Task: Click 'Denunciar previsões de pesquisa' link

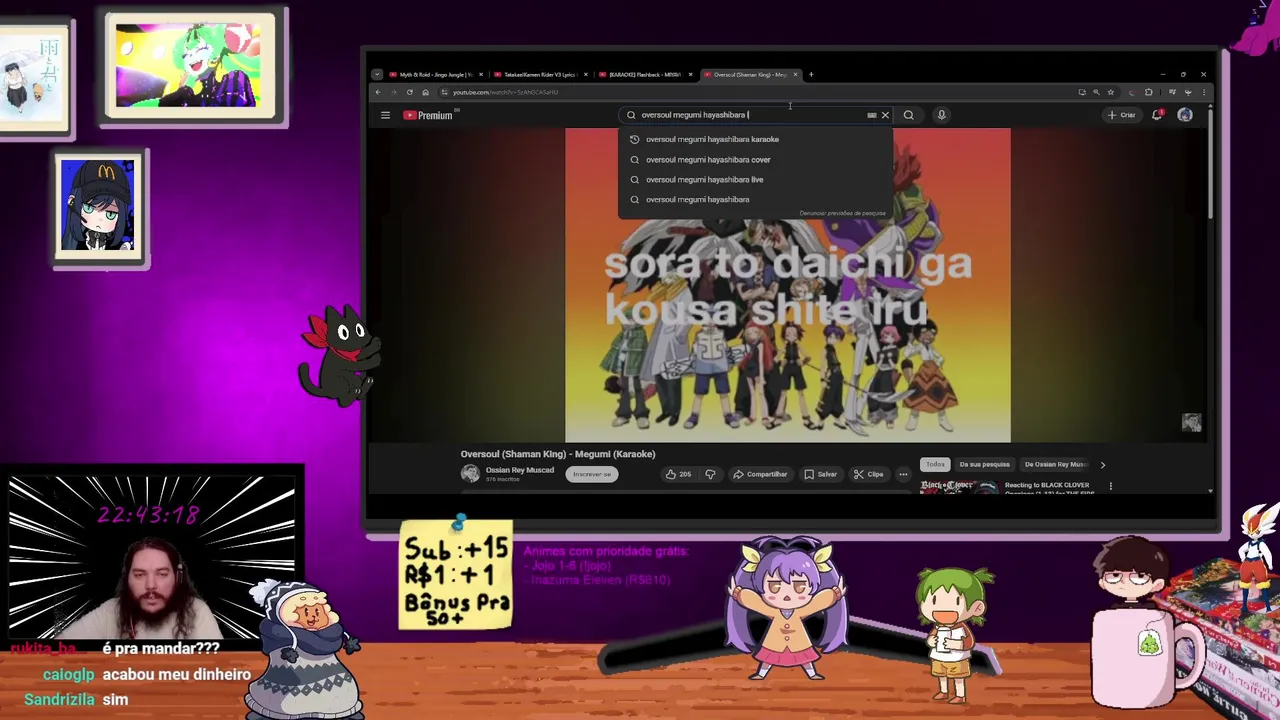Action: [842, 213]
